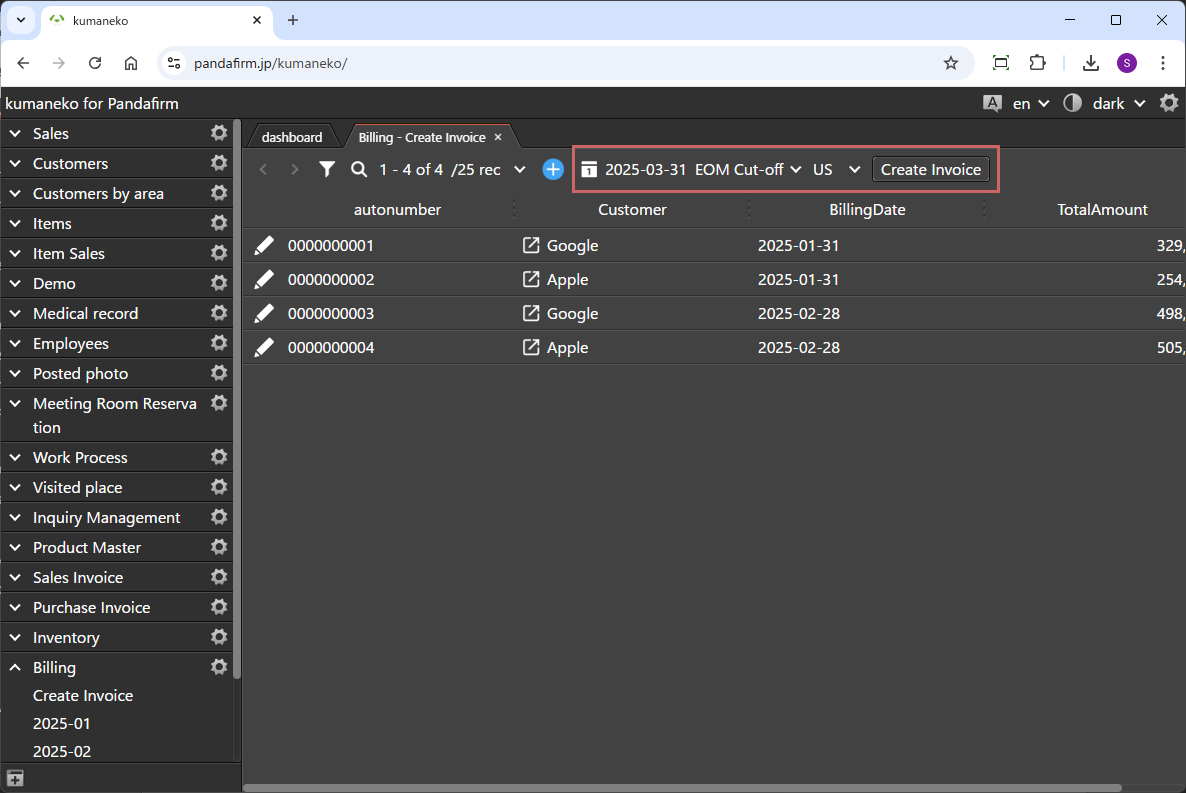The height and width of the screenshot is (793, 1186).
Task: Open the 2025-01 view under Billing
Action: [x=61, y=724]
